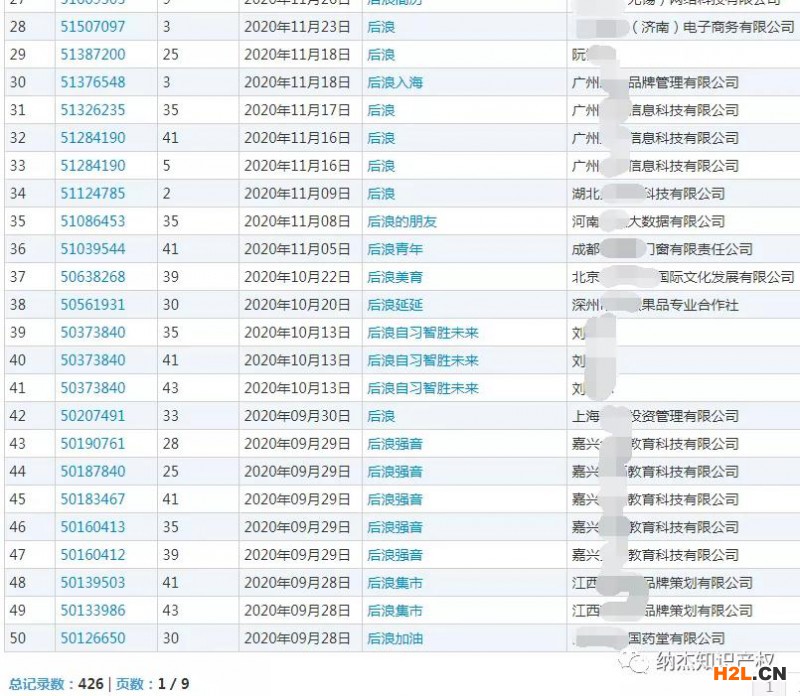Click trademark name 后浪入海
This screenshot has width=800, height=696.
pyautogui.click(x=395, y=82)
